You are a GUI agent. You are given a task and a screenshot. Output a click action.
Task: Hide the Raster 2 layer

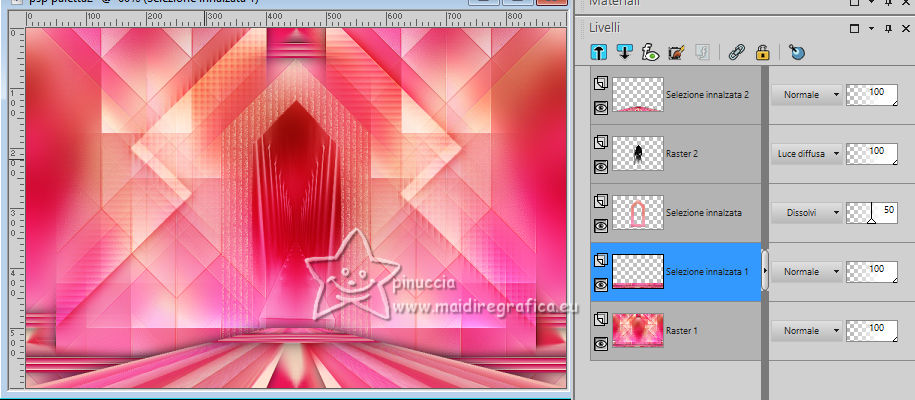[601, 166]
